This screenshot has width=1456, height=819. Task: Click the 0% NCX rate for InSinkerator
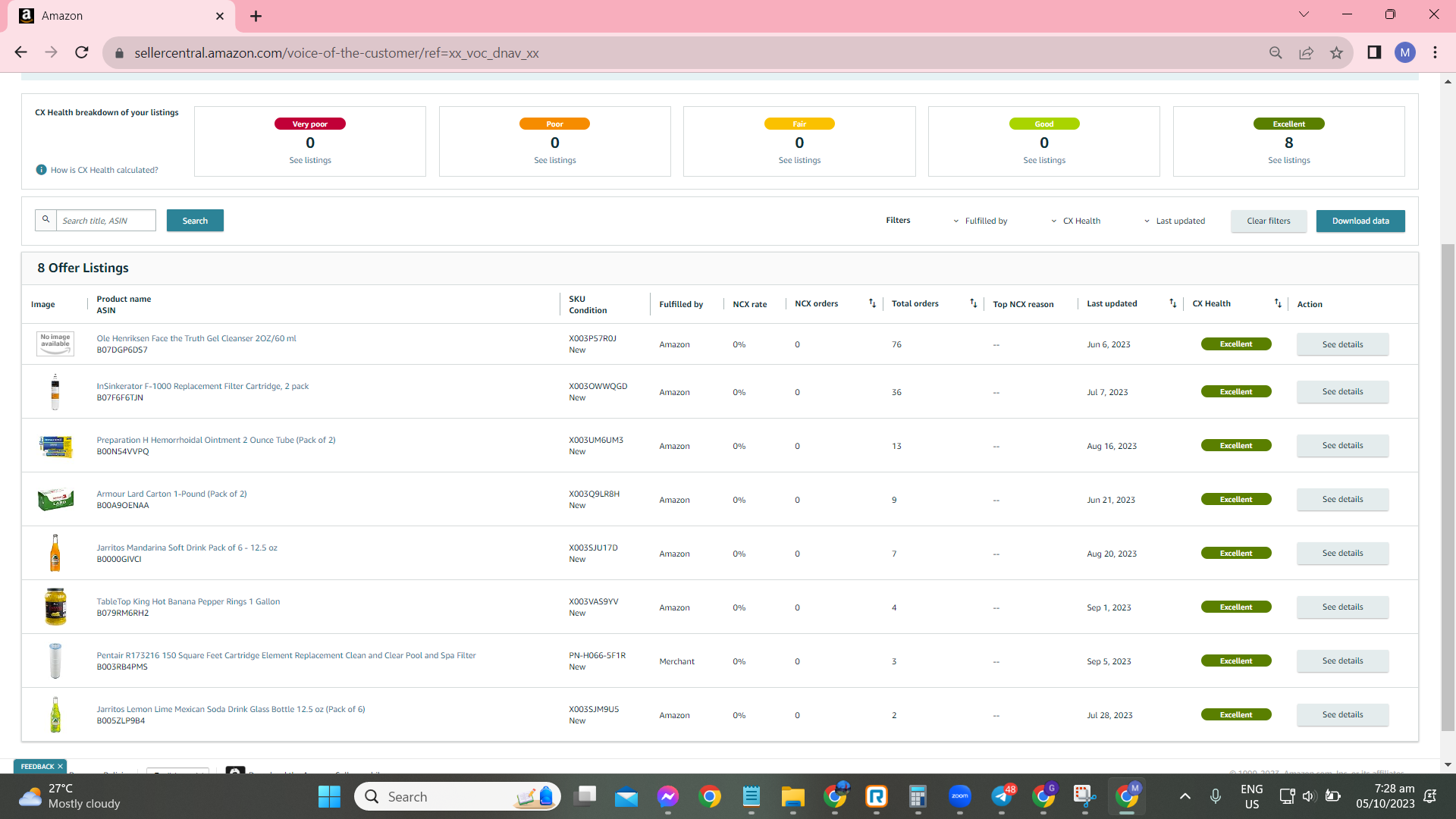point(739,392)
